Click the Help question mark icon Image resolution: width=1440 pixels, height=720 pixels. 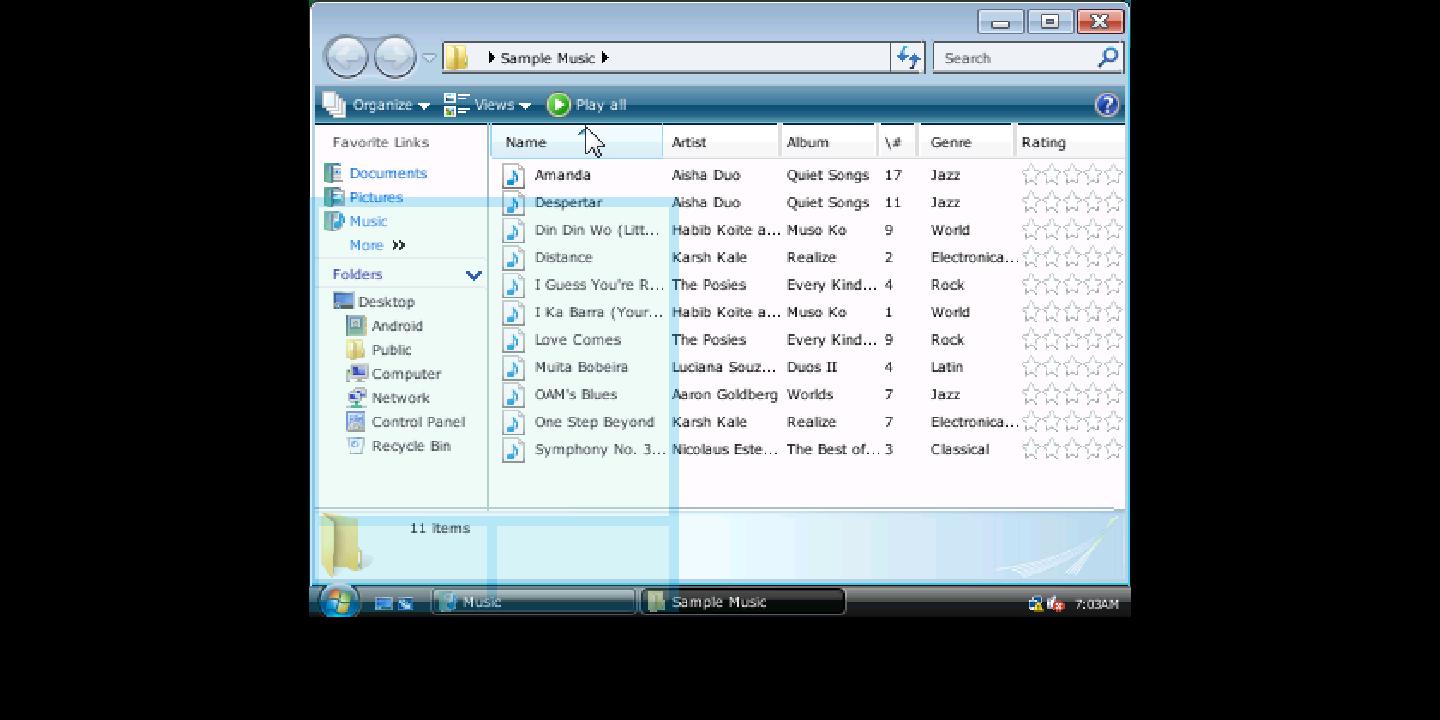(1107, 105)
